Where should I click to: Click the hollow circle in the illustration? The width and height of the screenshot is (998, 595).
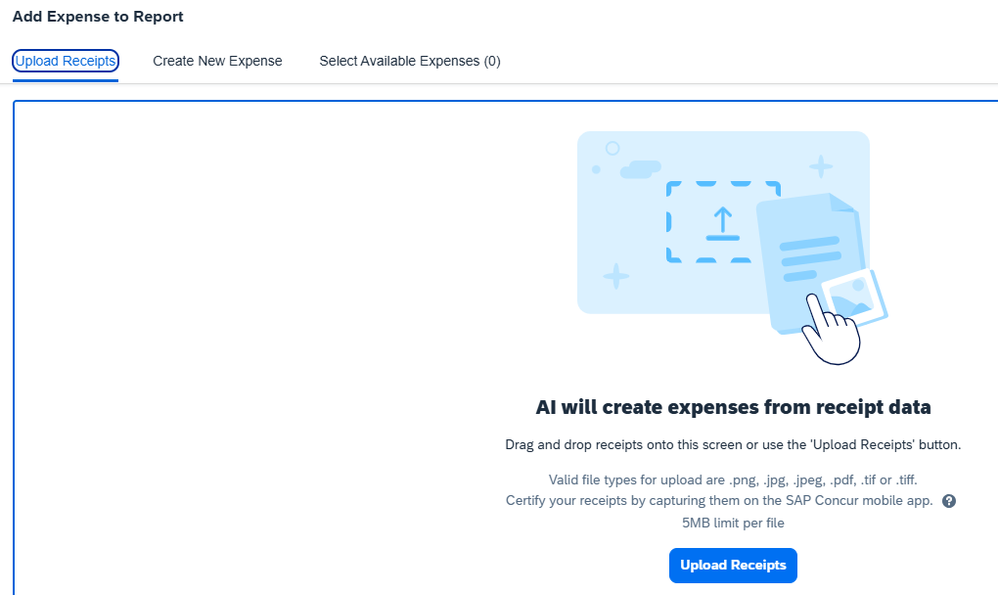coord(612,148)
